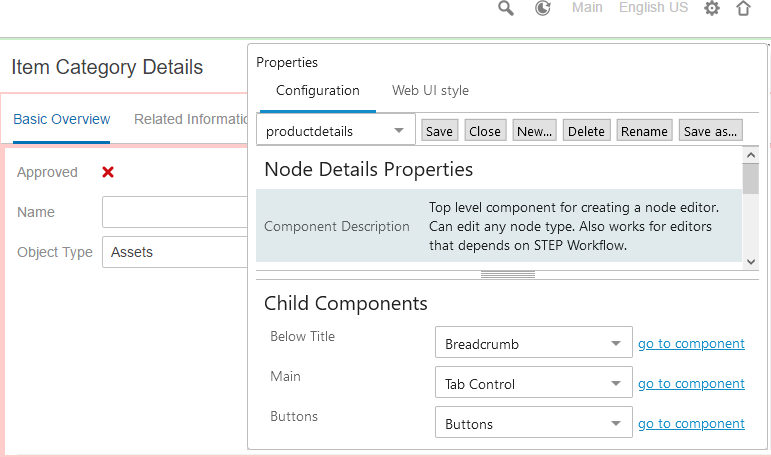Click the Rename button

click(x=644, y=131)
